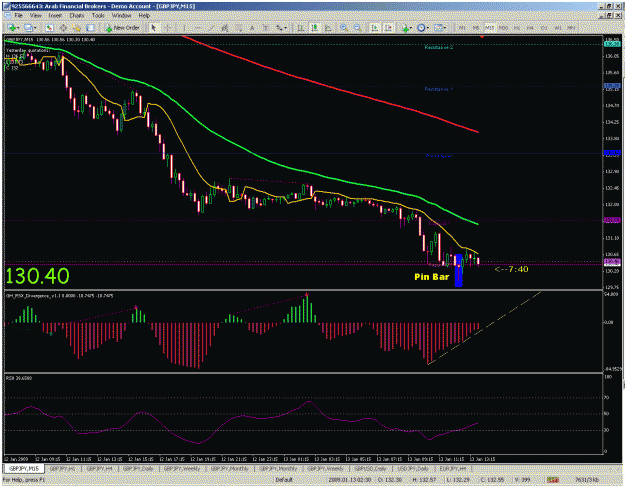
Task: Select the Fibonacci Retracement tool
Action: pos(239,28)
